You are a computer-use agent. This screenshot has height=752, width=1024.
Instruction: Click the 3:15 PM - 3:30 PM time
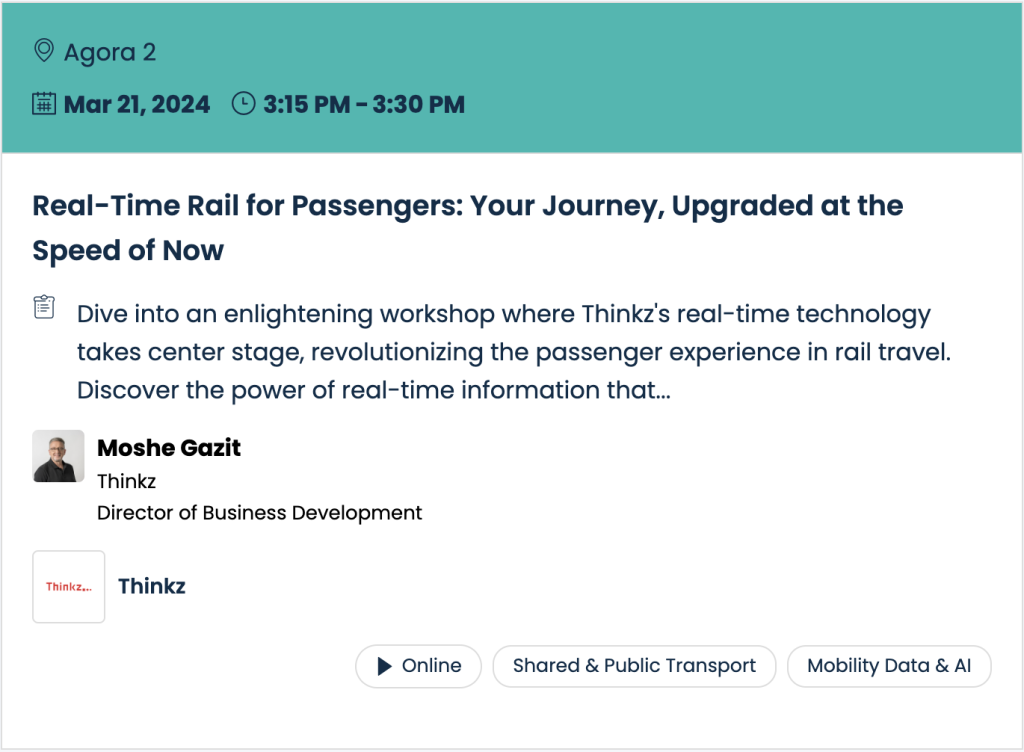click(364, 104)
